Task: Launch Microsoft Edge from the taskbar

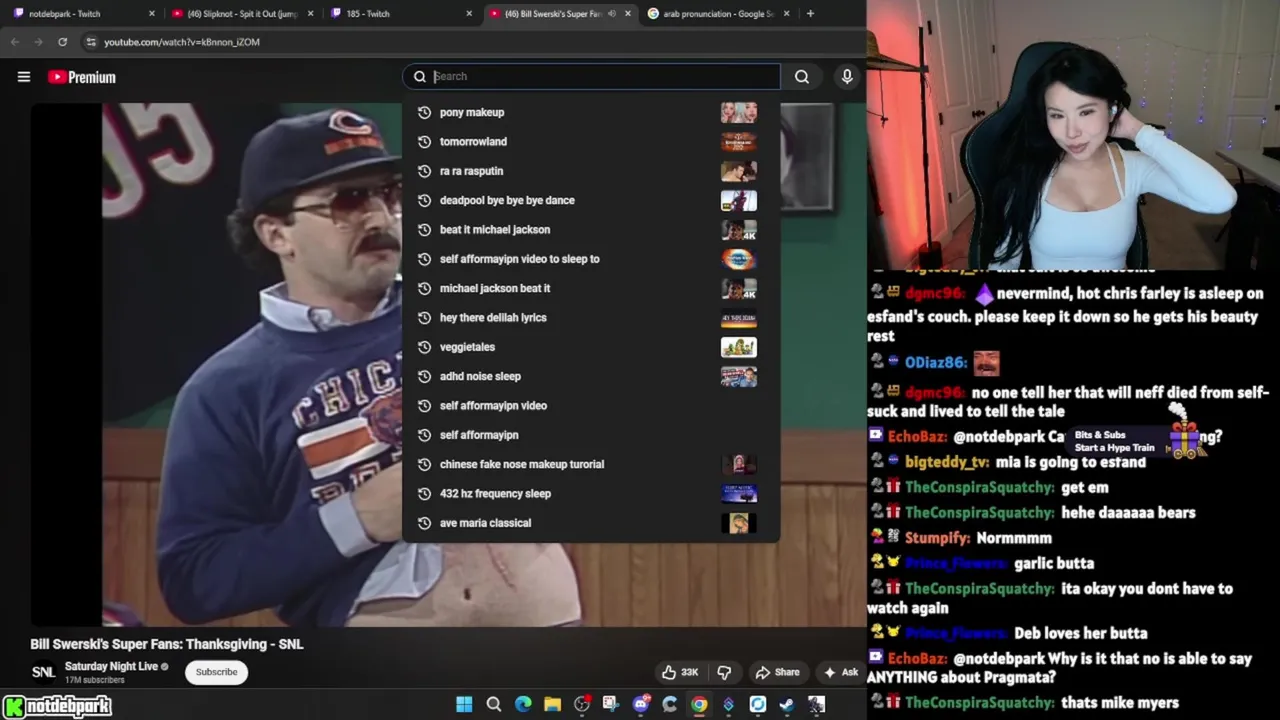Action: click(523, 705)
